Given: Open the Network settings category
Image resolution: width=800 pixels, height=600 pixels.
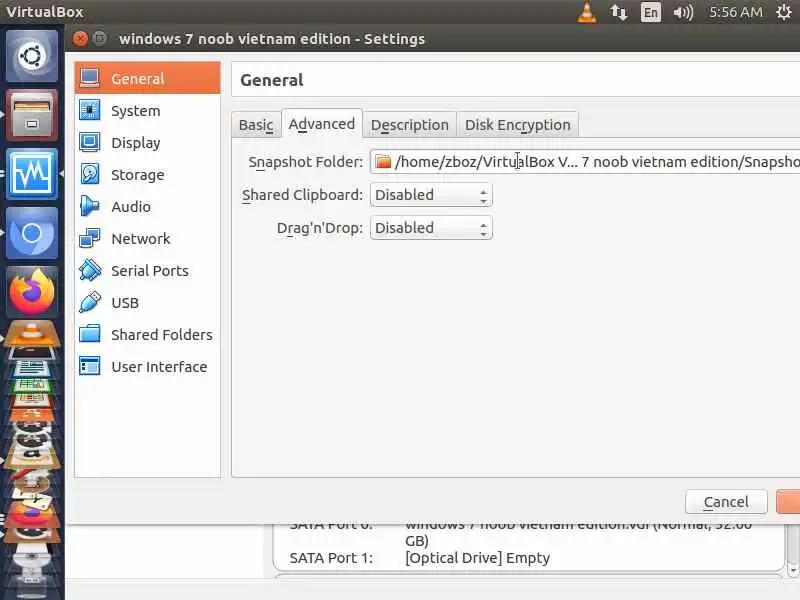Looking at the screenshot, I should tap(147, 239).
